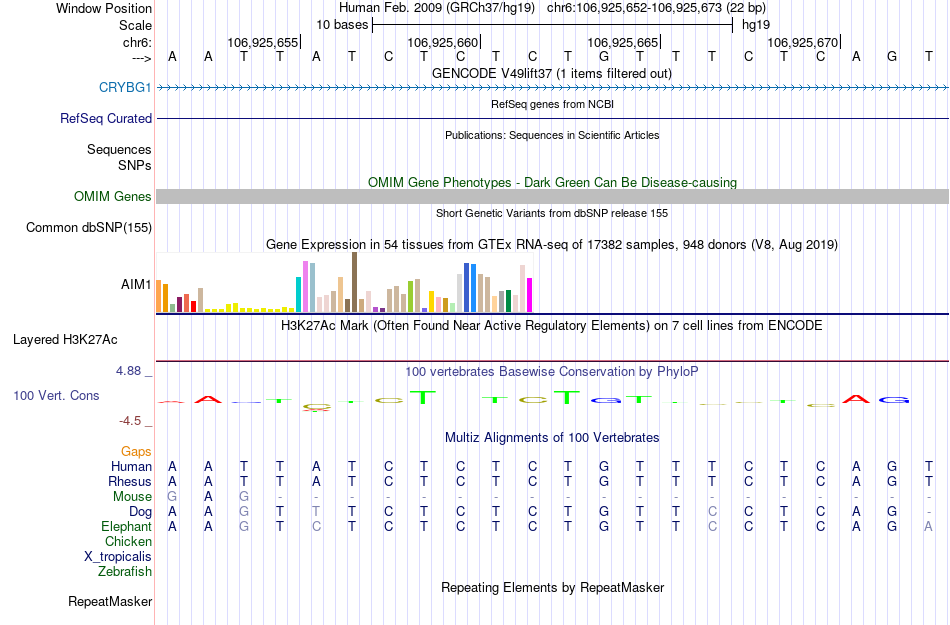Click the GTEx Gene Expression title
This screenshot has width=950, height=625.
[552, 245]
